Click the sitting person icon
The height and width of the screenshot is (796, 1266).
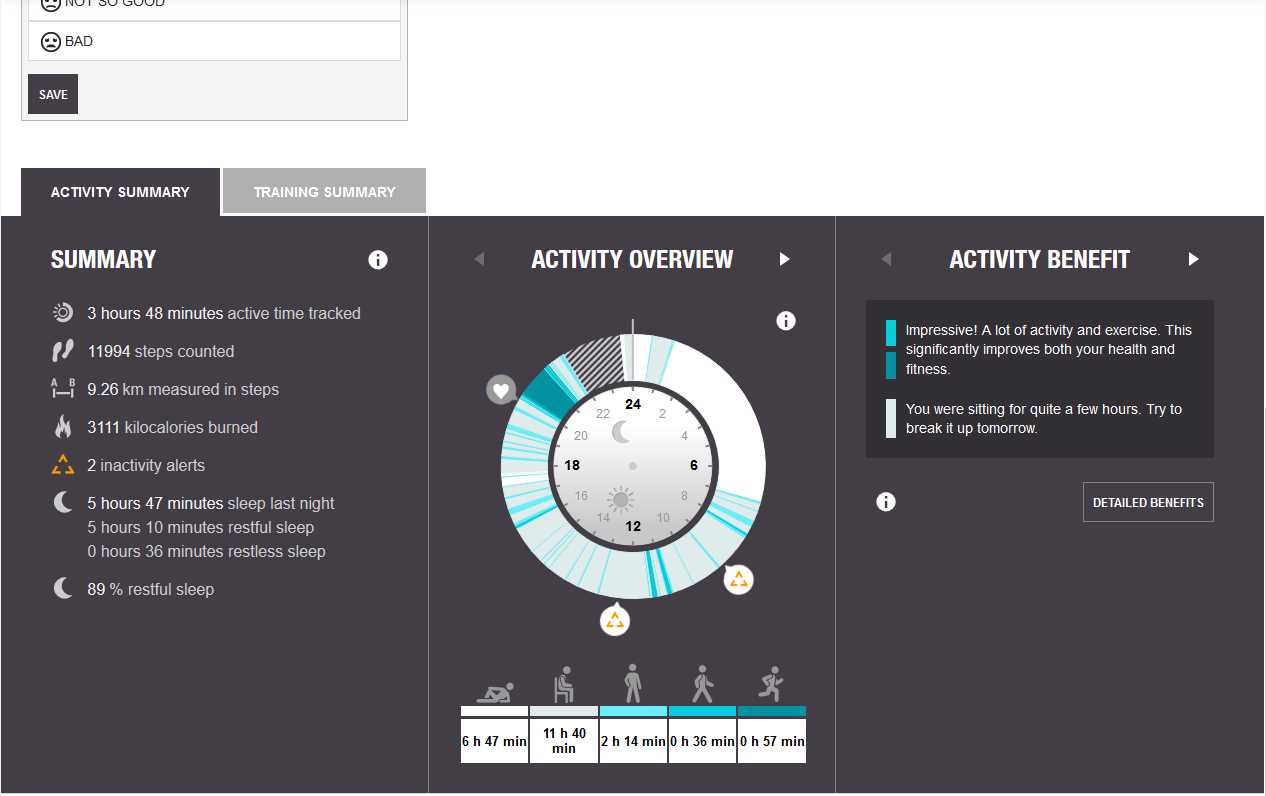point(564,685)
